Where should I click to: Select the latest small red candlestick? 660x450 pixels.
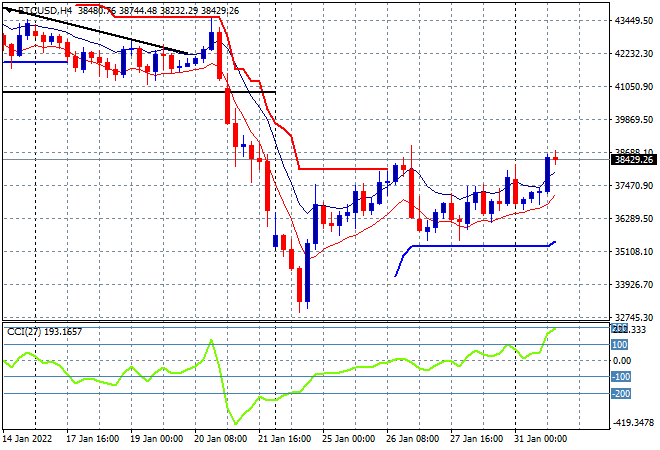point(556,158)
